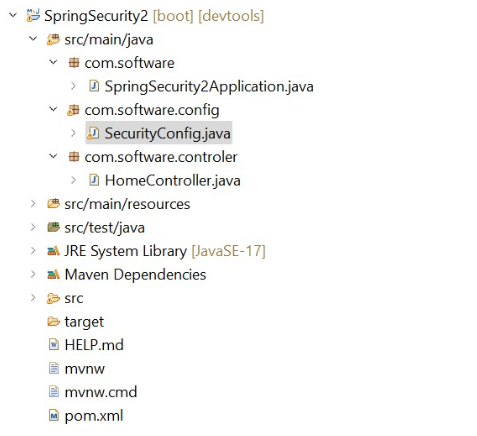Expand the src/main/resources folder
This screenshot has width=477, height=436.
[x=33, y=204]
